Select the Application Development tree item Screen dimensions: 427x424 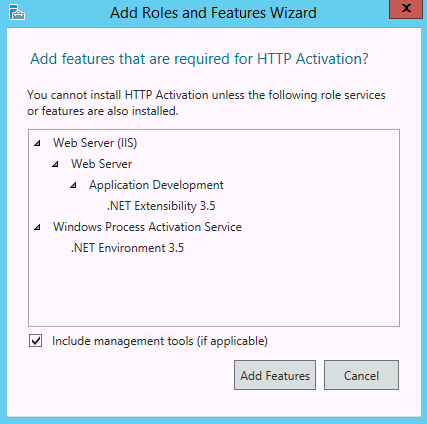coord(156,185)
